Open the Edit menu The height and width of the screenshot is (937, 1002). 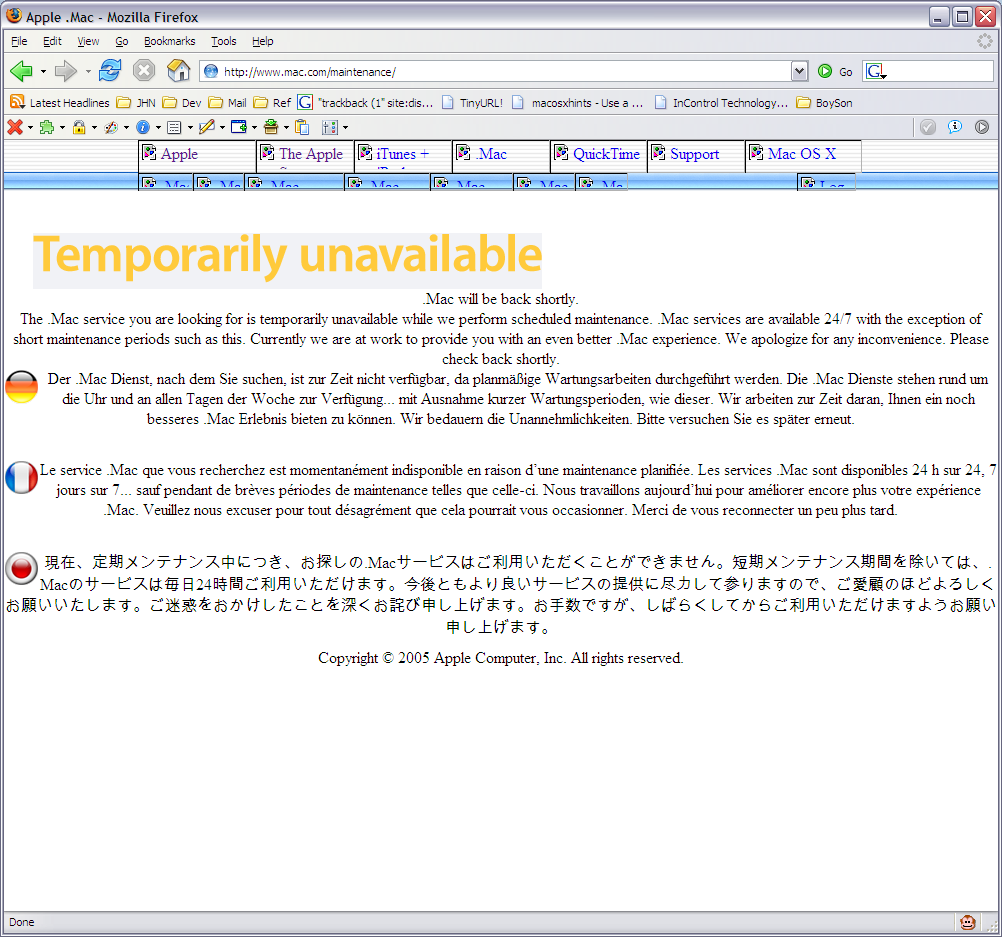[52, 41]
